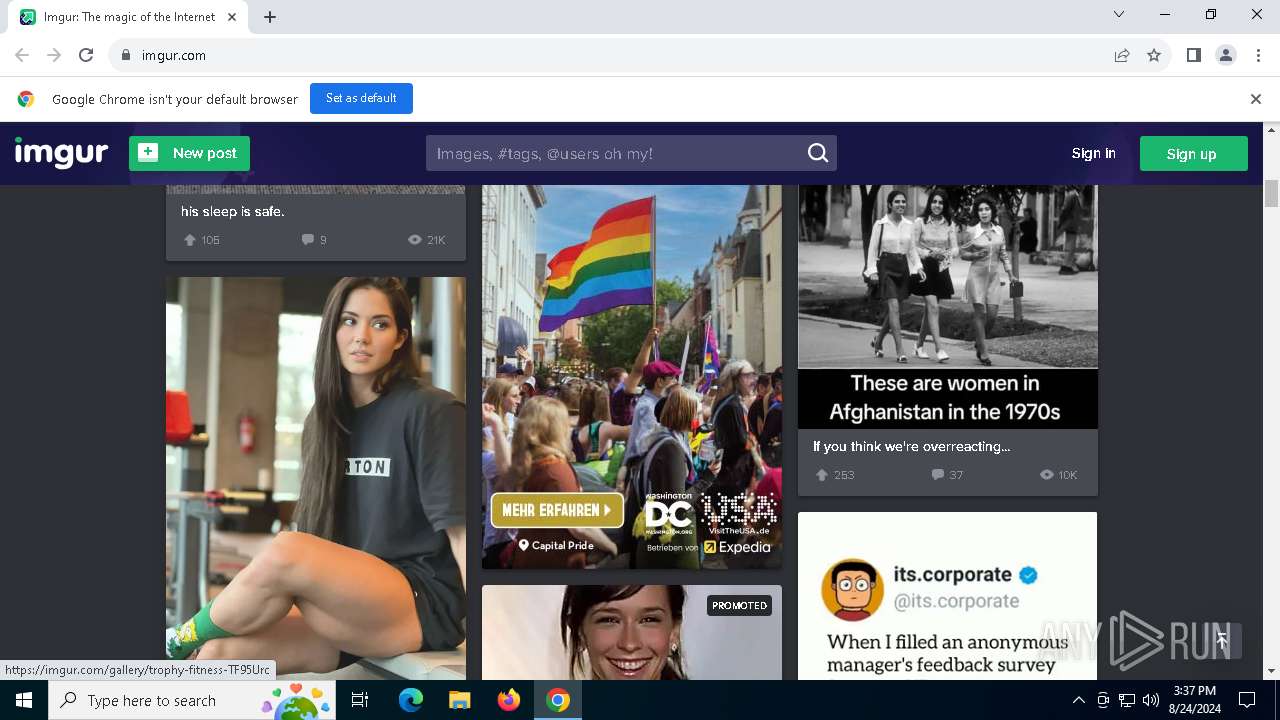The height and width of the screenshot is (720, 1280).
Task: Toggle the Chrome side panel icon
Action: click(x=1193, y=55)
